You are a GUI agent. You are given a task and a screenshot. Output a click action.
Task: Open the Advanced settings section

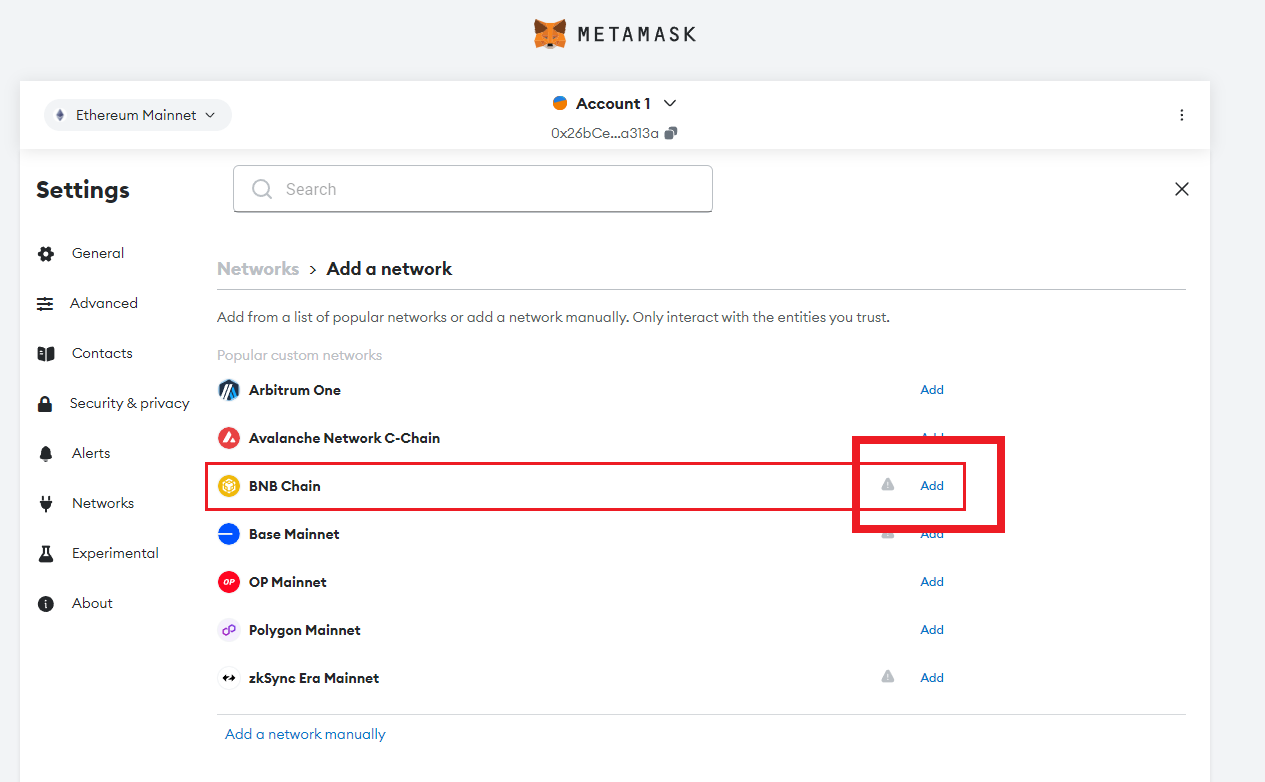pyautogui.click(x=103, y=304)
